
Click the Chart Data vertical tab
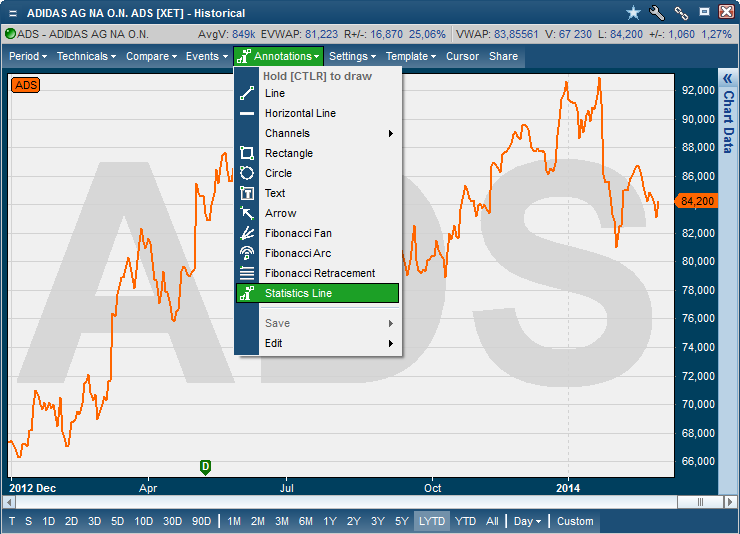(728, 122)
